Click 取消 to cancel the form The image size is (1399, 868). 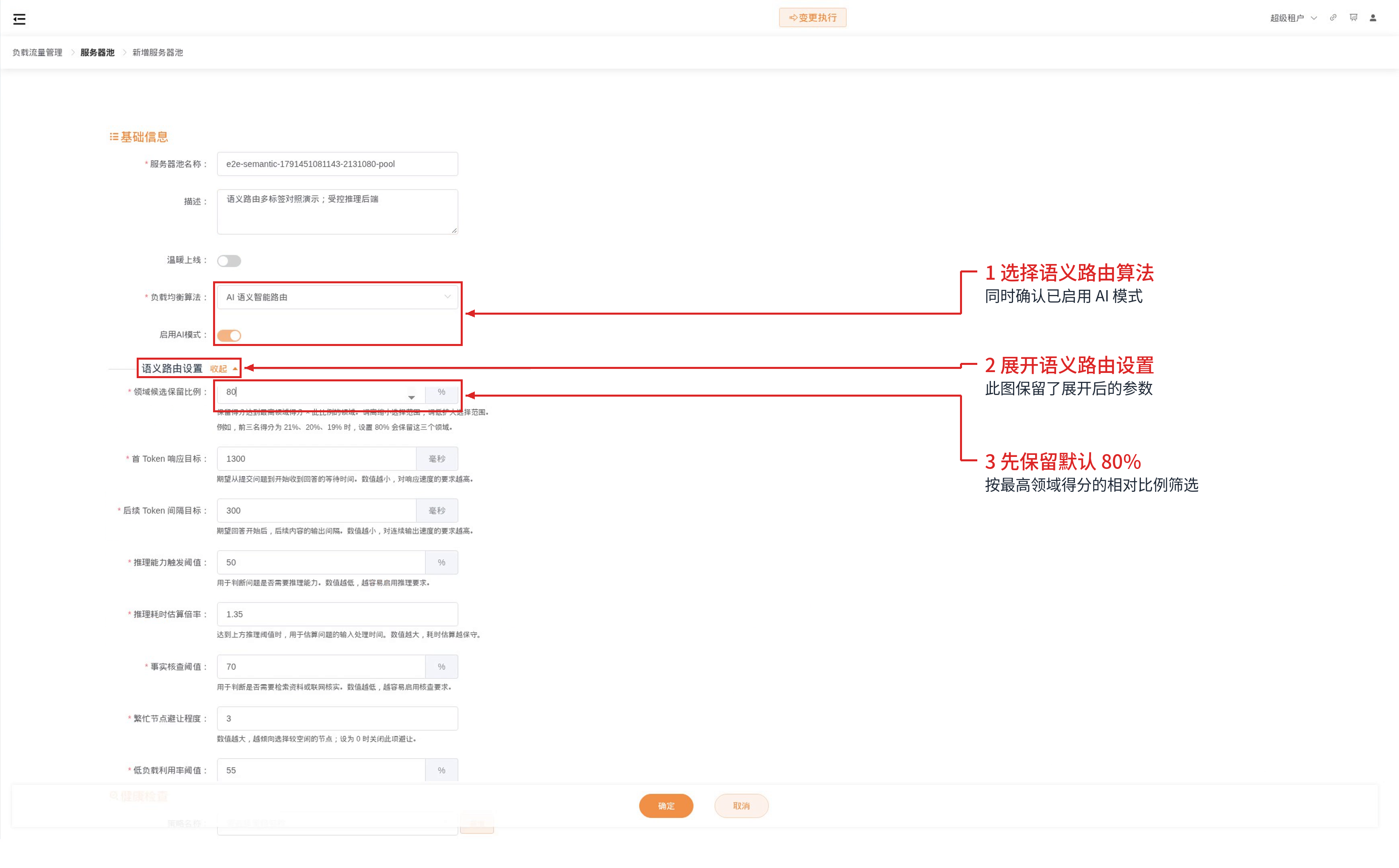click(741, 806)
